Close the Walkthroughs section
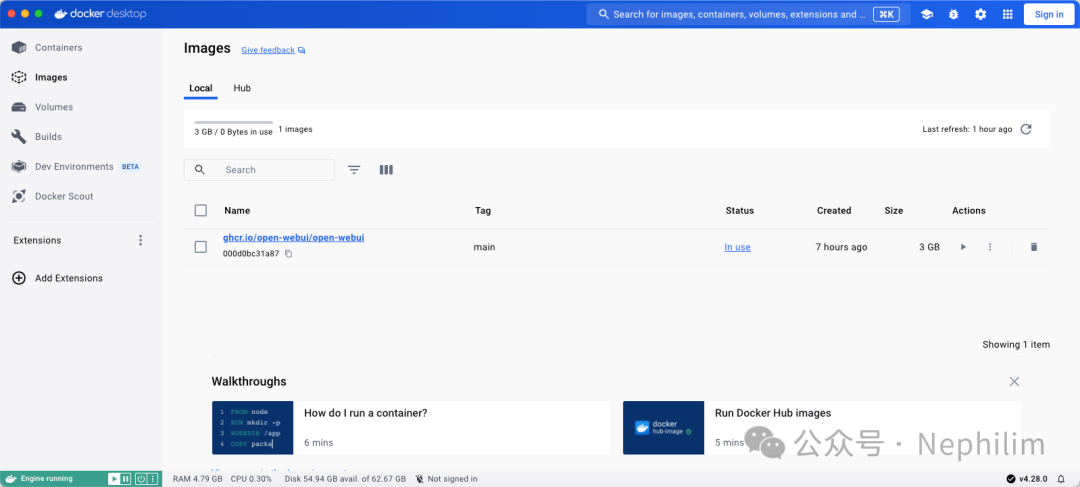The image size is (1080, 487). click(x=1014, y=382)
